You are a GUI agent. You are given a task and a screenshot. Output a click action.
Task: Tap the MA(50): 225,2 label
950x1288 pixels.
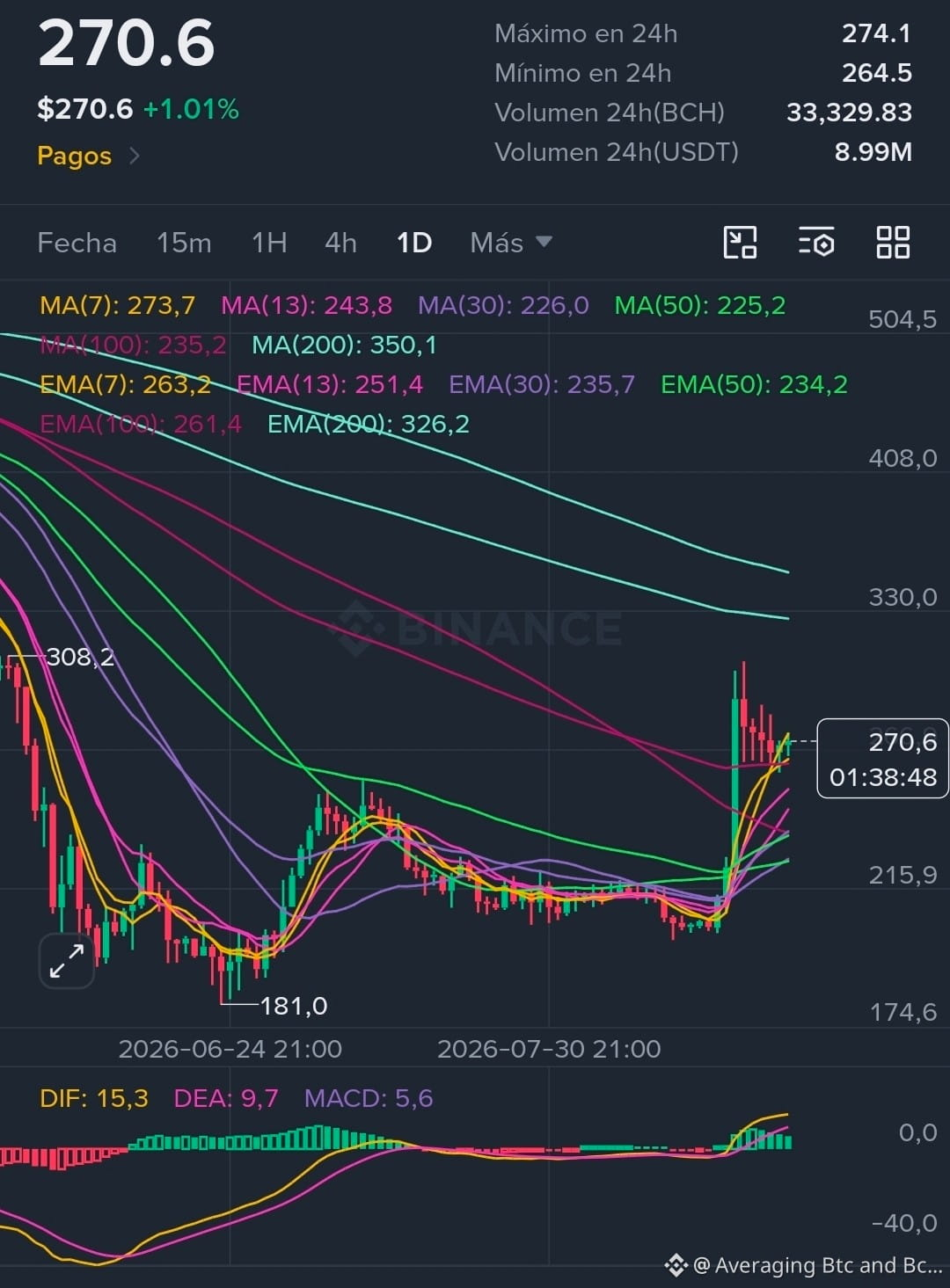700,305
